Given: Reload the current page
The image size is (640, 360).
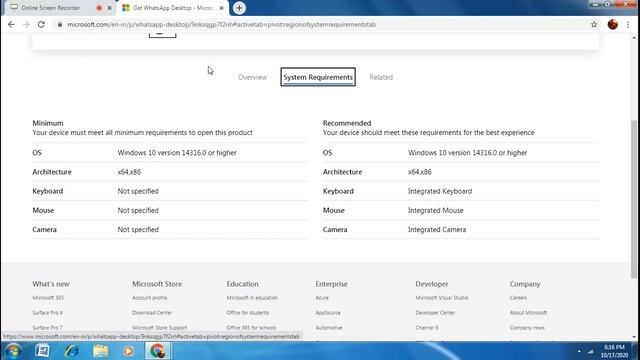Looking at the screenshot, I should [41, 24].
